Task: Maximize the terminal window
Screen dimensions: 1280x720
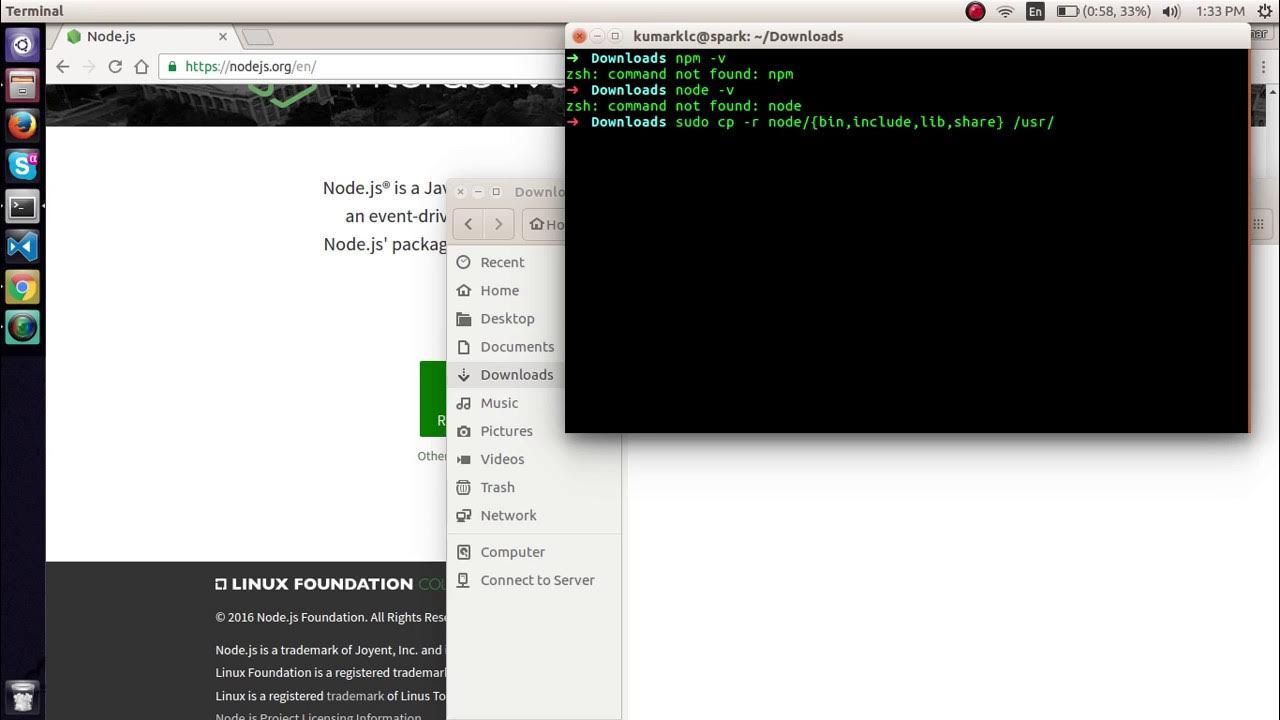Action: [x=615, y=36]
